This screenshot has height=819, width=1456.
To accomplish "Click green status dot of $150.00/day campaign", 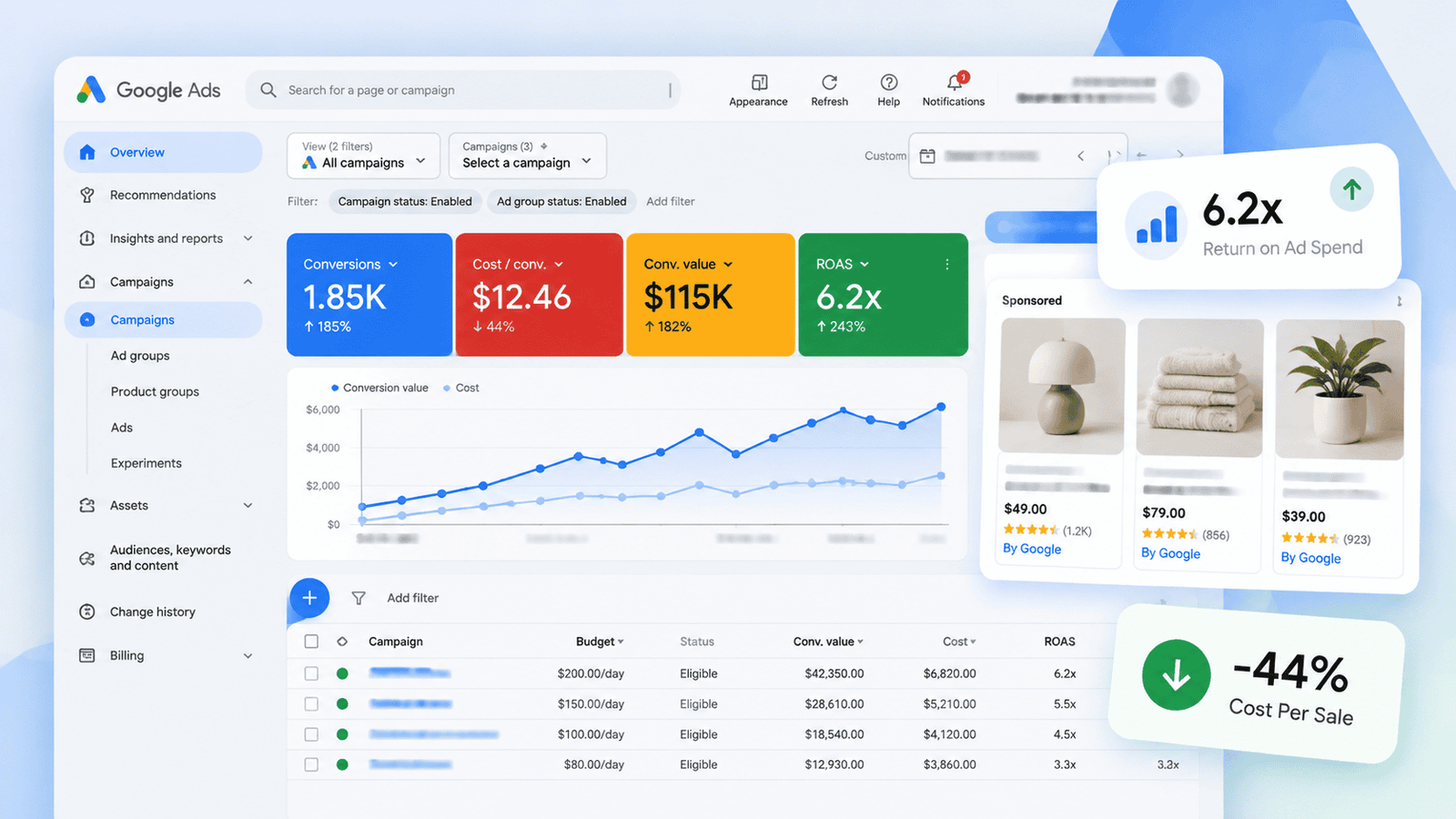I will (x=342, y=703).
